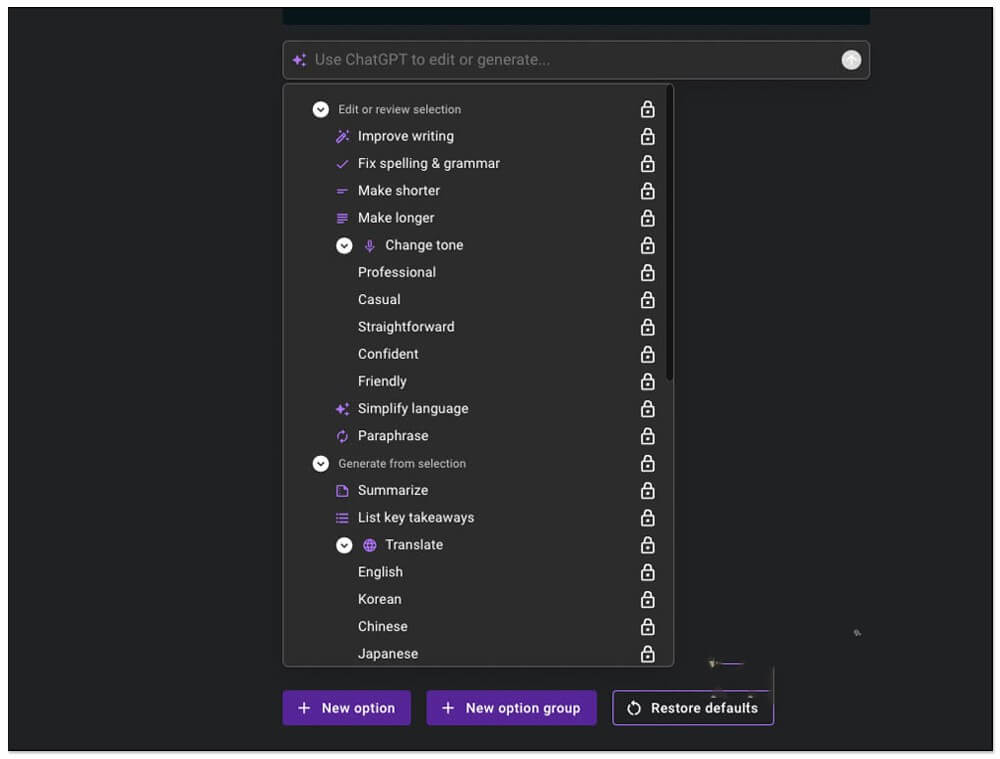The height and width of the screenshot is (759, 1000).
Task: Click the document icon beside Summarize
Action: point(342,490)
